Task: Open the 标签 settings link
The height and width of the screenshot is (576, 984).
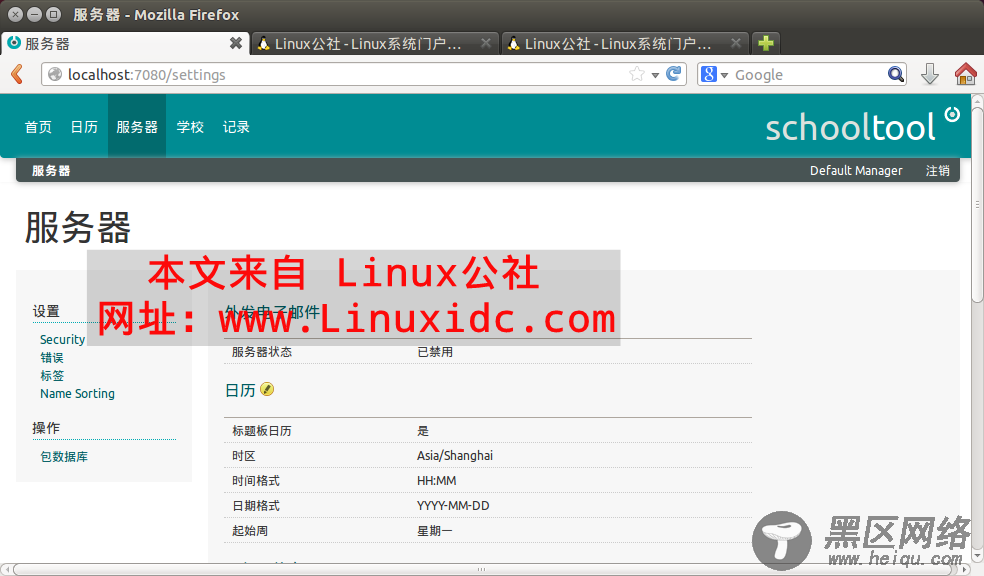Action: point(51,376)
